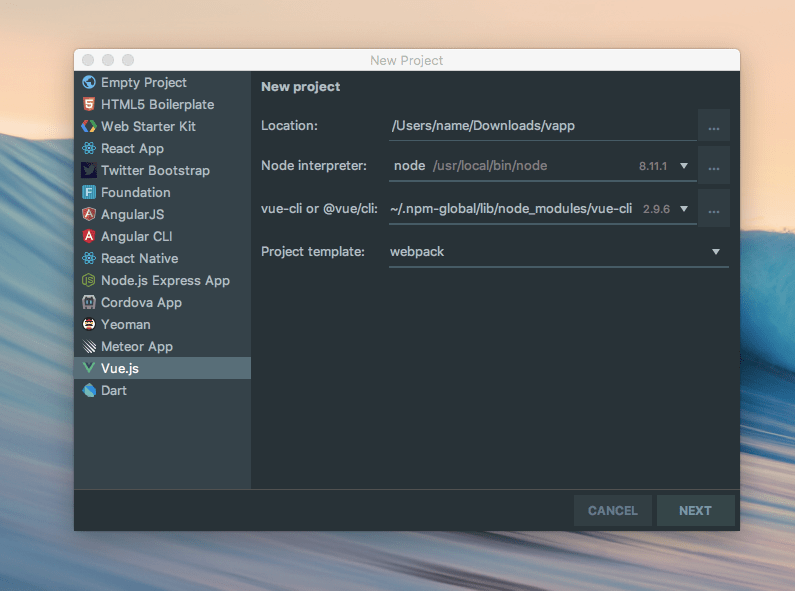Image resolution: width=795 pixels, height=591 pixels.
Task: Click the CANCEL button
Action: [612, 510]
